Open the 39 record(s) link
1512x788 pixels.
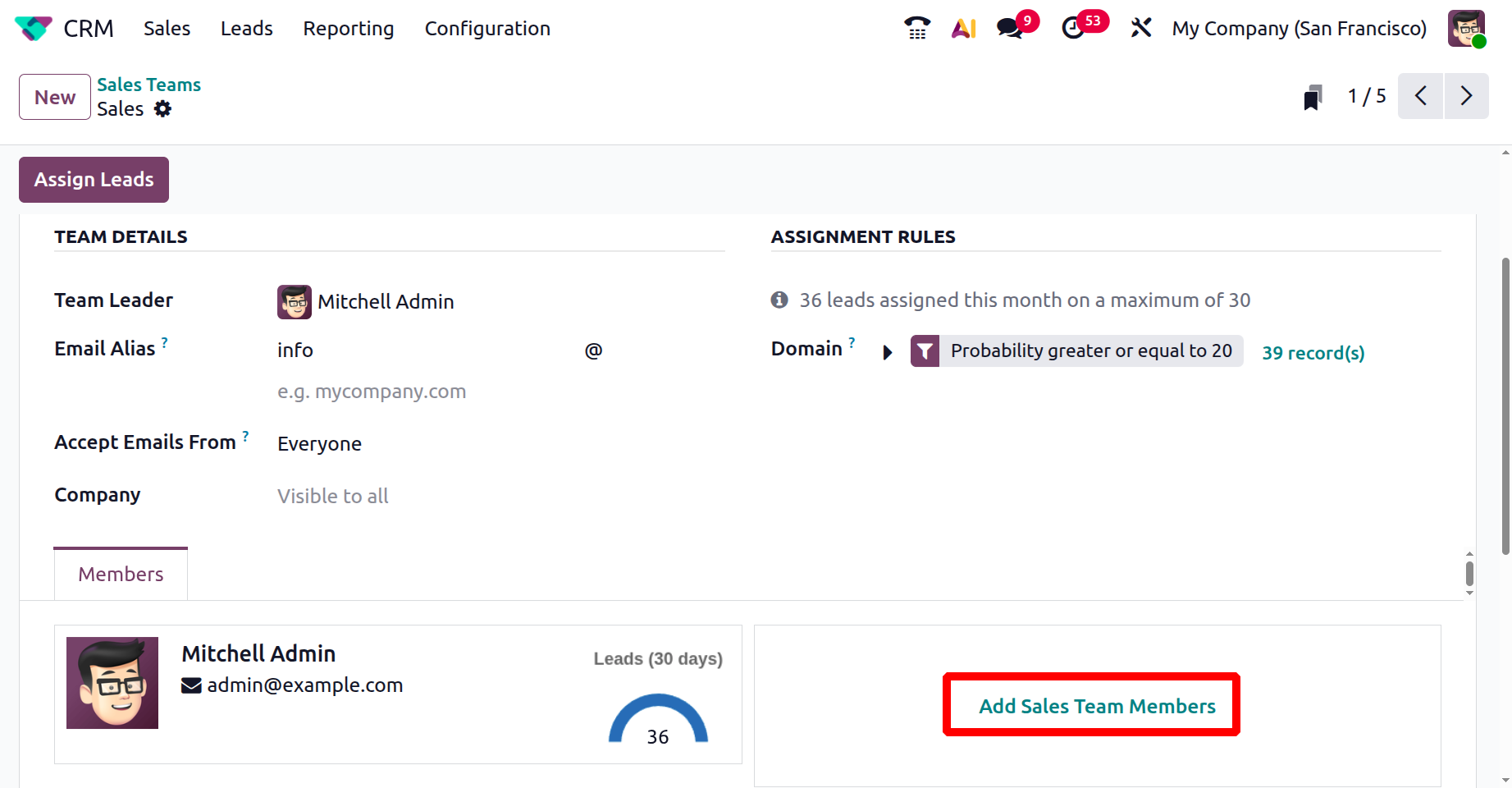(1313, 353)
